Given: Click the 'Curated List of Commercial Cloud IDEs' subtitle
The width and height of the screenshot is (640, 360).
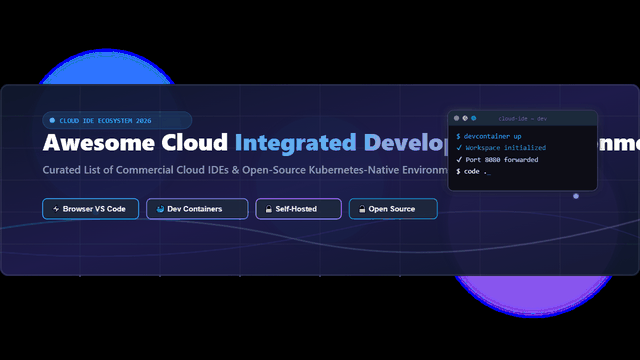Looking at the screenshot, I should [x=136, y=170].
